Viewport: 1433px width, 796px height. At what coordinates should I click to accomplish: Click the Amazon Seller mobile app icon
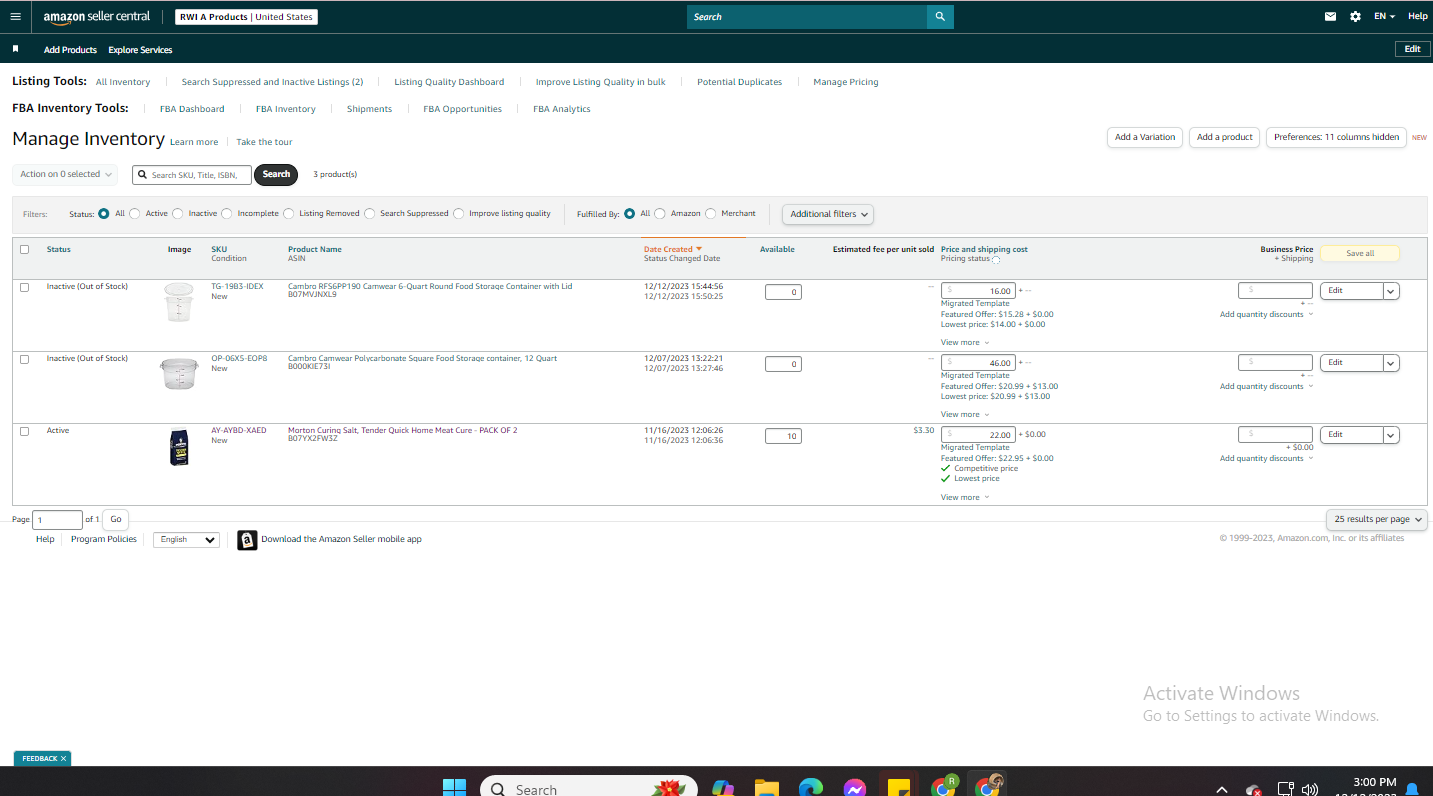[x=247, y=540]
